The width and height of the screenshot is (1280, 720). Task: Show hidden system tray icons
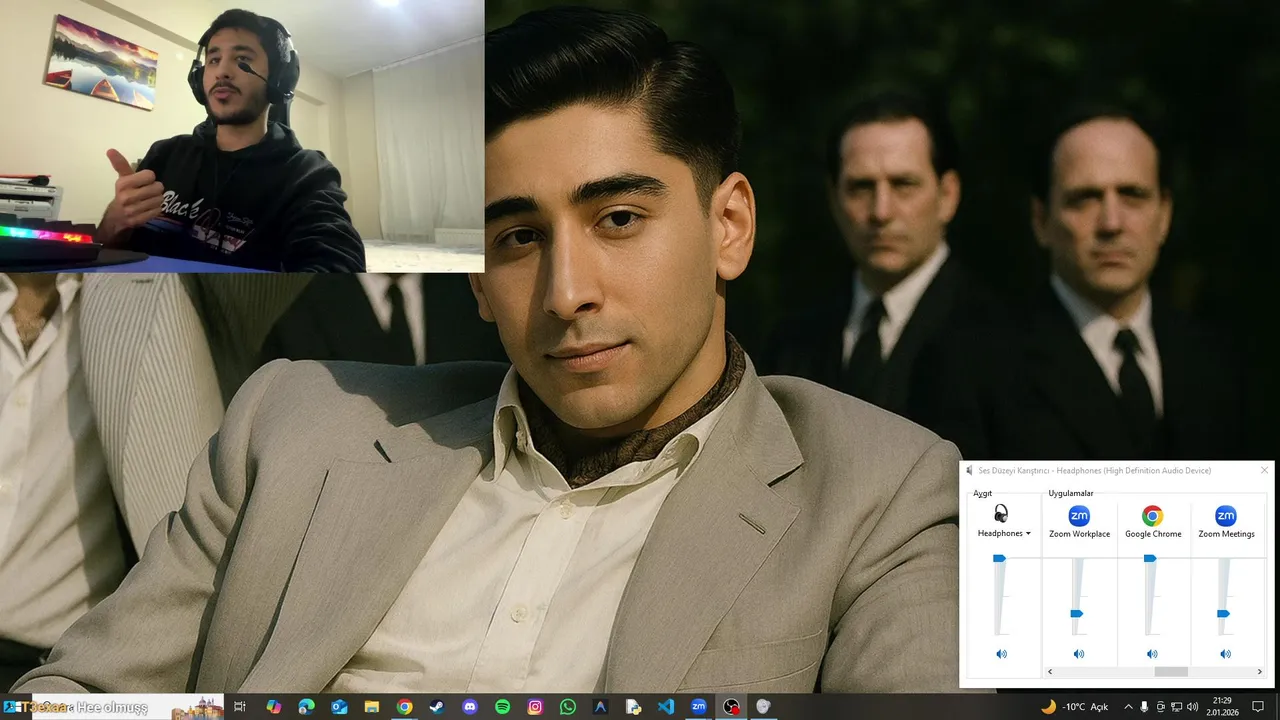[1127, 707]
